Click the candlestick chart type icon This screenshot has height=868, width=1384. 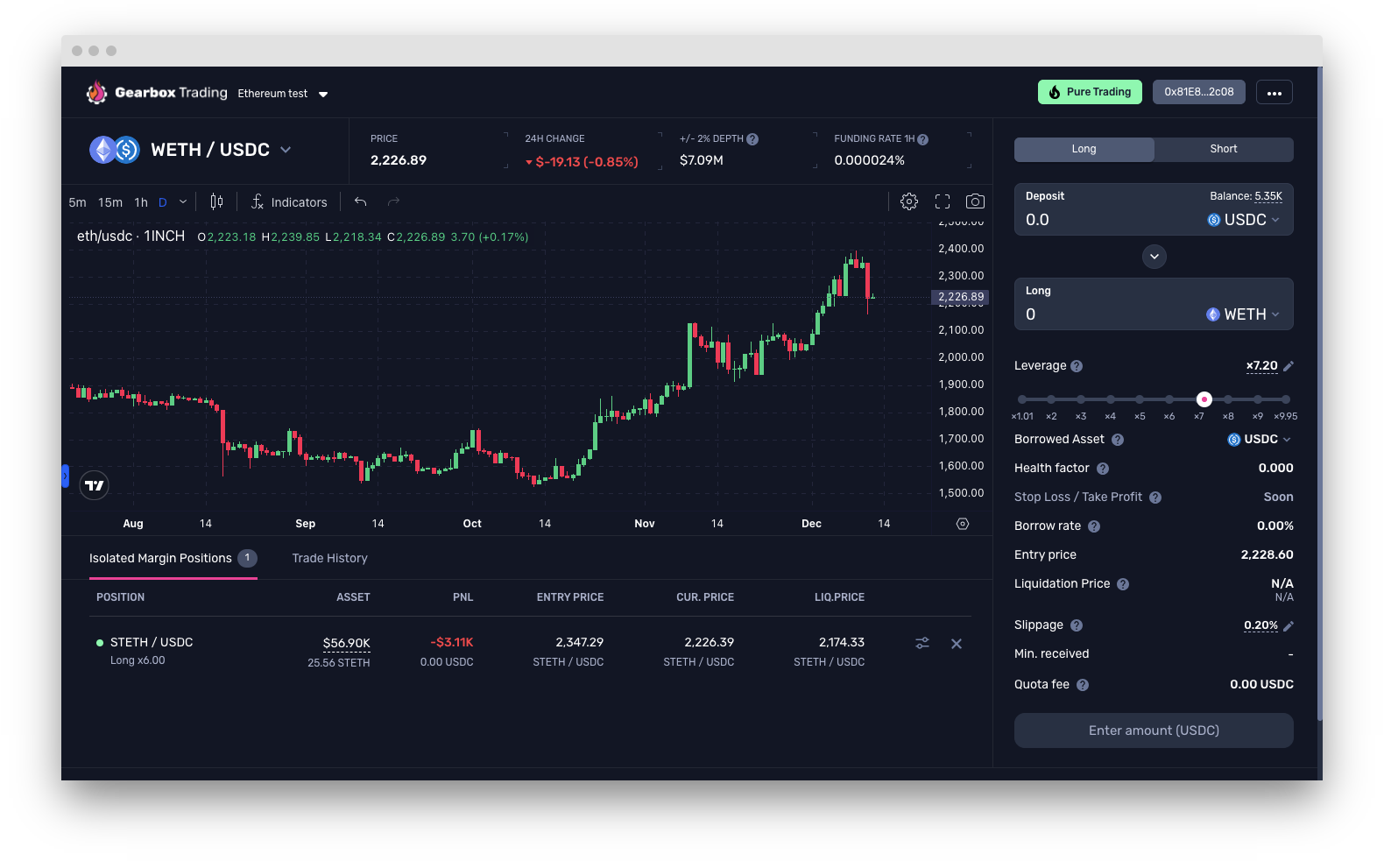216,201
